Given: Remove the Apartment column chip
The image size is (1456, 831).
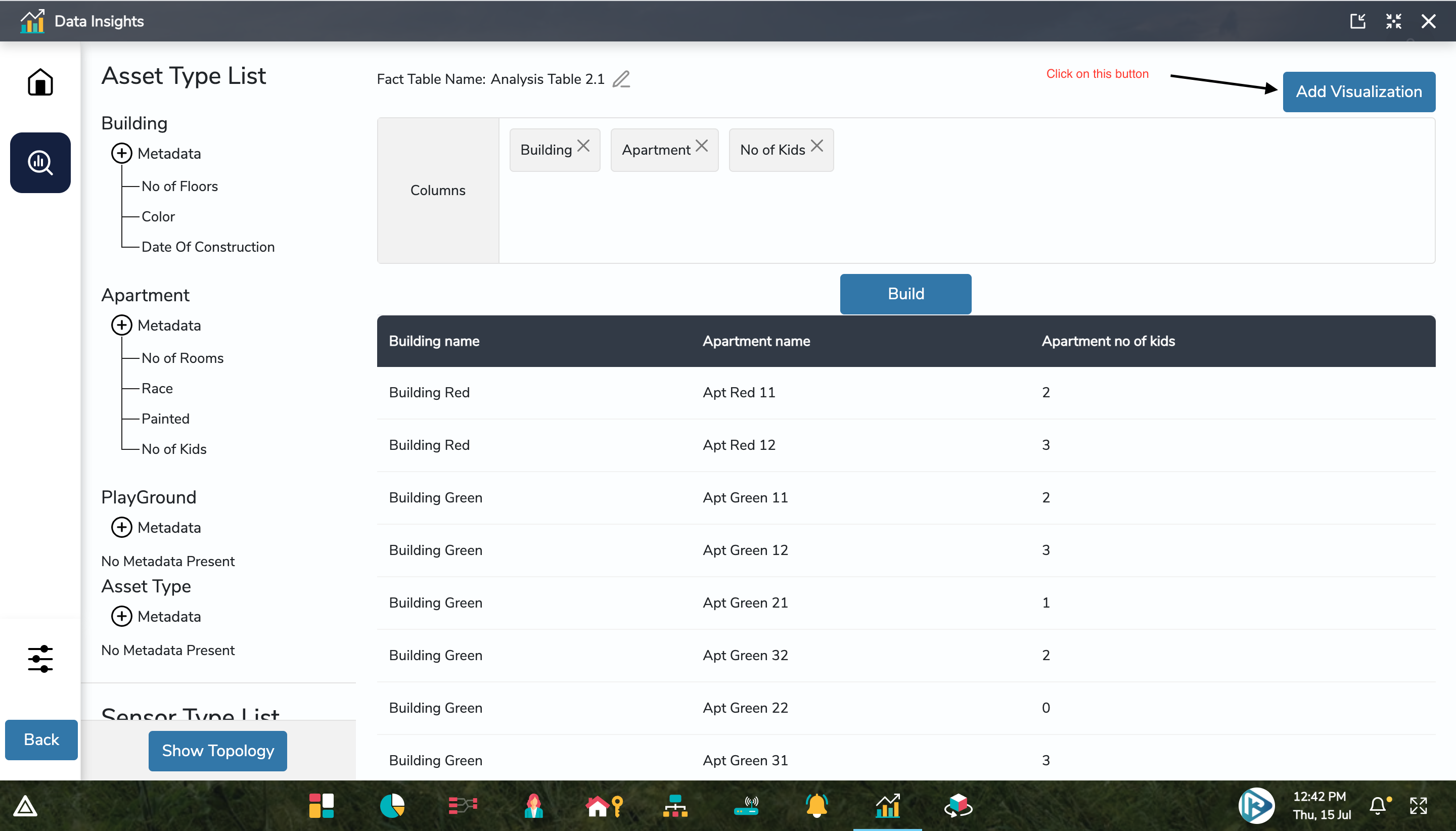Looking at the screenshot, I should 702,146.
